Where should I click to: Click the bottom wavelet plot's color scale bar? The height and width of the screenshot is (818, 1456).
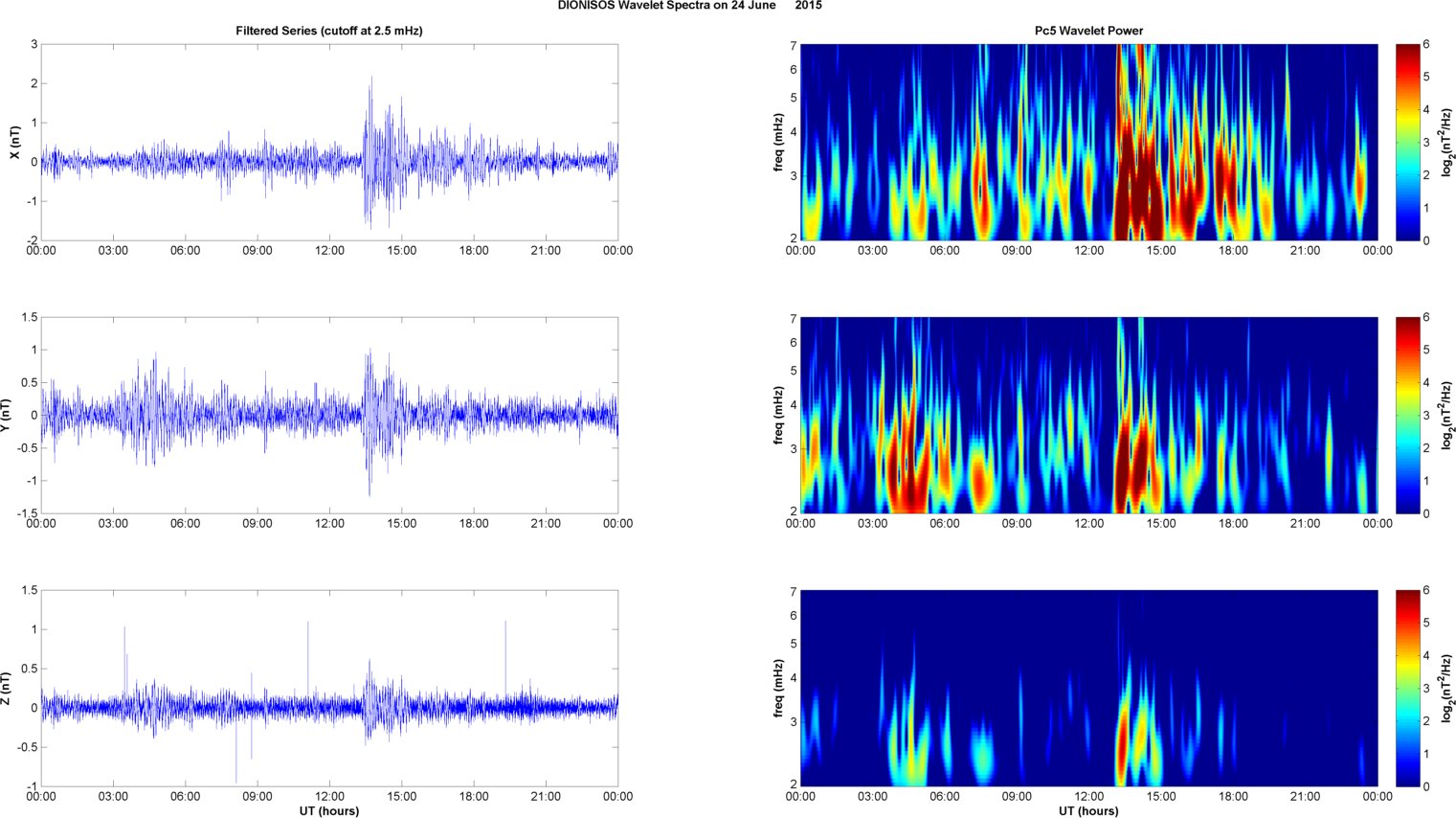point(1407,689)
